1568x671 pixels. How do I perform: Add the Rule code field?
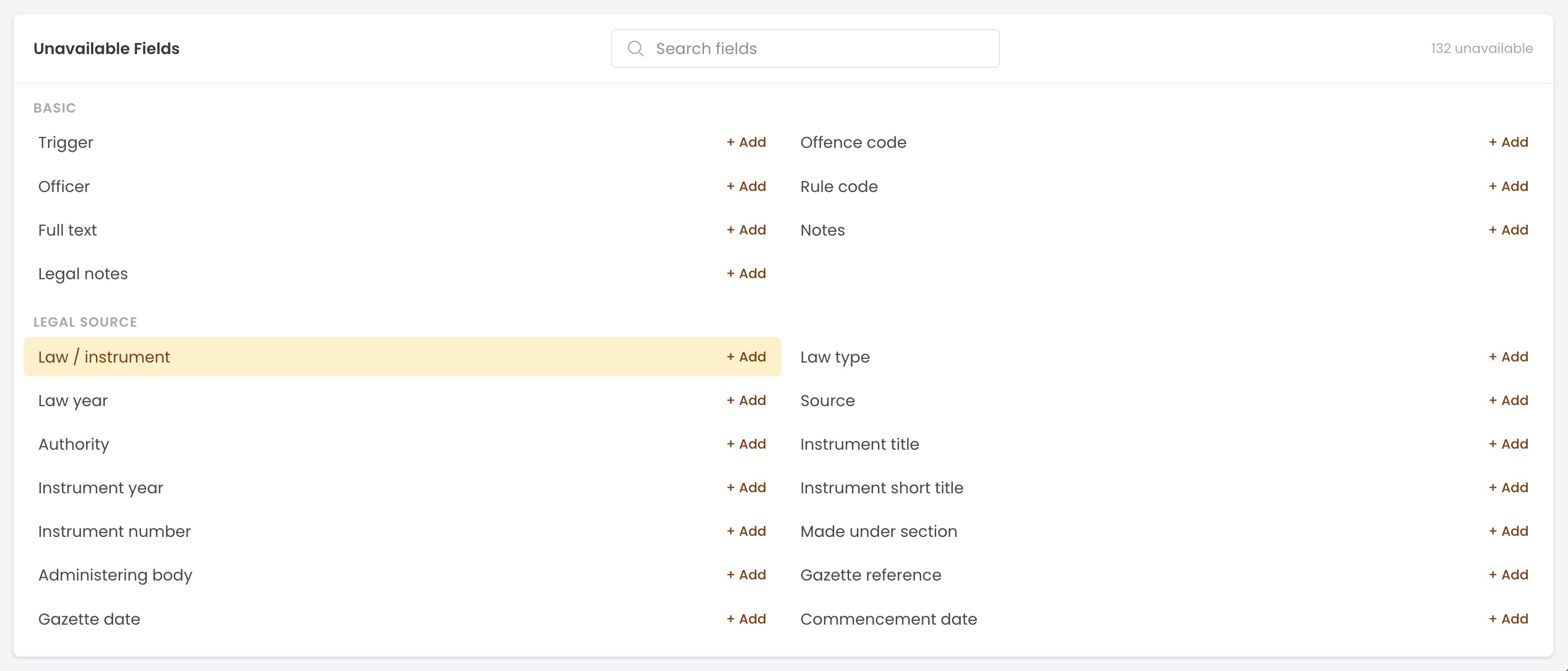pyautogui.click(x=1508, y=186)
